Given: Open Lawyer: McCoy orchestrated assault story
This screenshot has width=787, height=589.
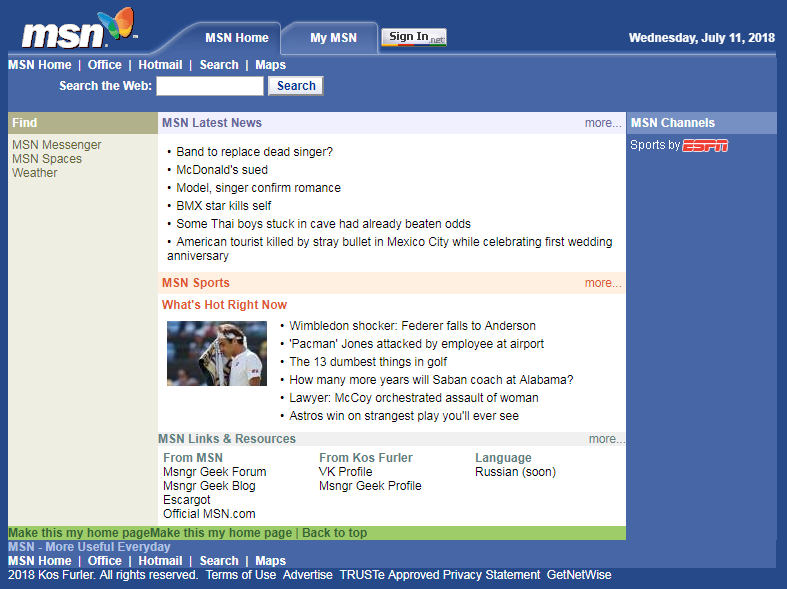Looking at the screenshot, I should [414, 398].
